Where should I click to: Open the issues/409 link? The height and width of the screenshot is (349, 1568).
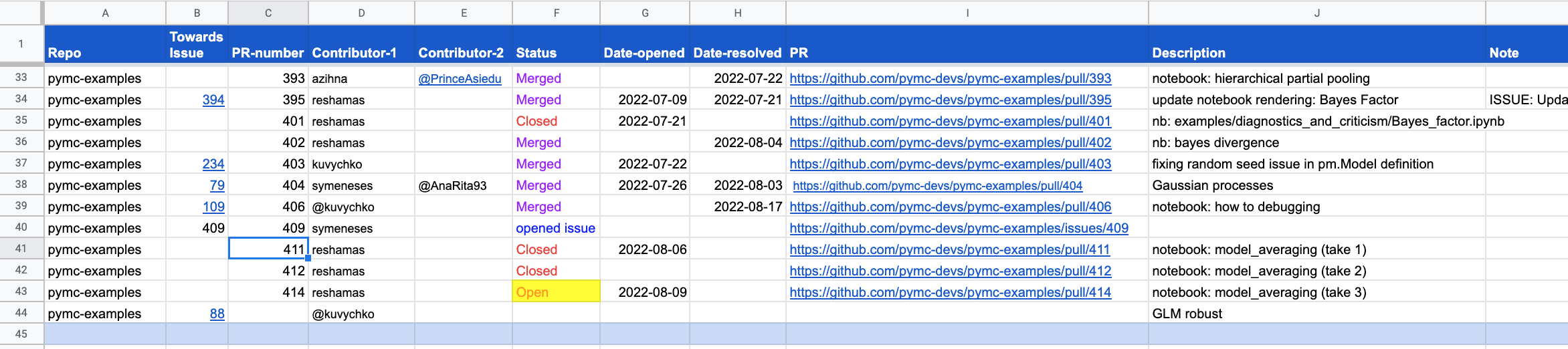[x=959, y=228]
